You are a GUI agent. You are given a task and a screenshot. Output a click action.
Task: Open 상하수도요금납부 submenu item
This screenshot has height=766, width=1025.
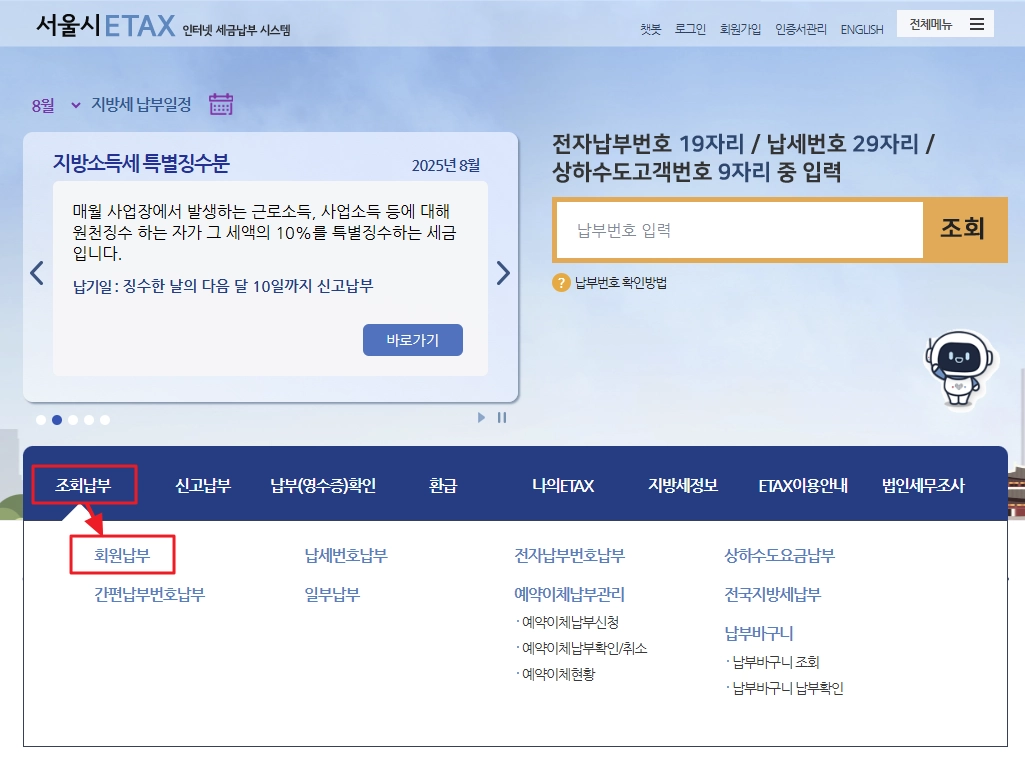coord(779,555)
